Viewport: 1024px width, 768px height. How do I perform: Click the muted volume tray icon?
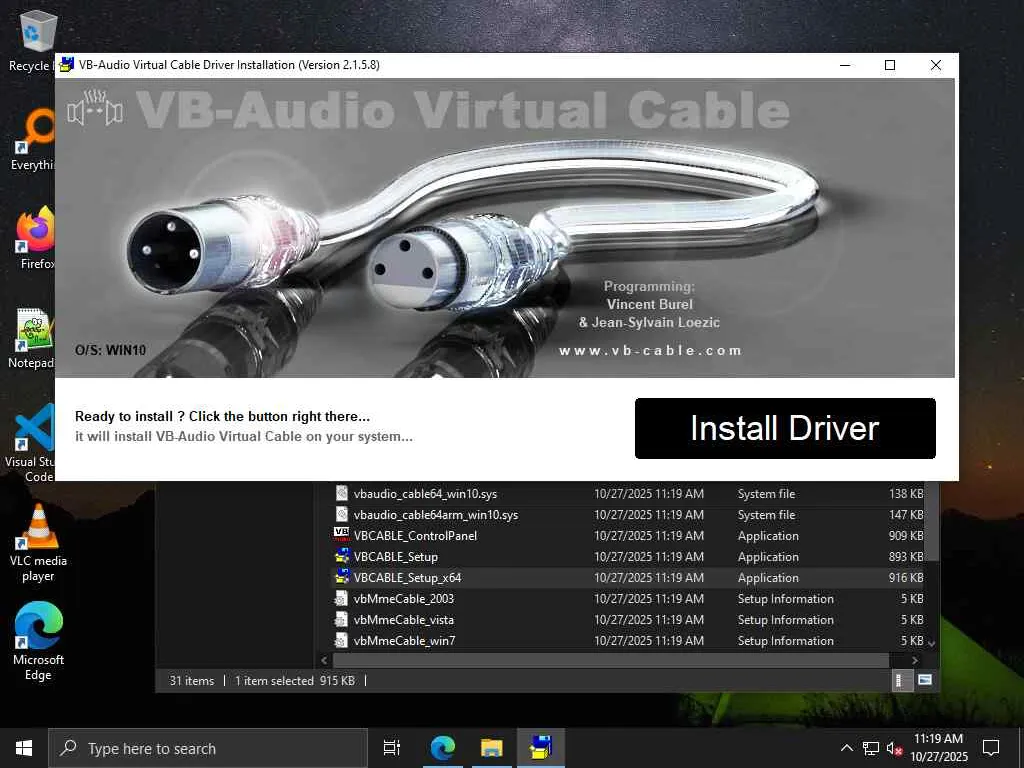point(894,748)
